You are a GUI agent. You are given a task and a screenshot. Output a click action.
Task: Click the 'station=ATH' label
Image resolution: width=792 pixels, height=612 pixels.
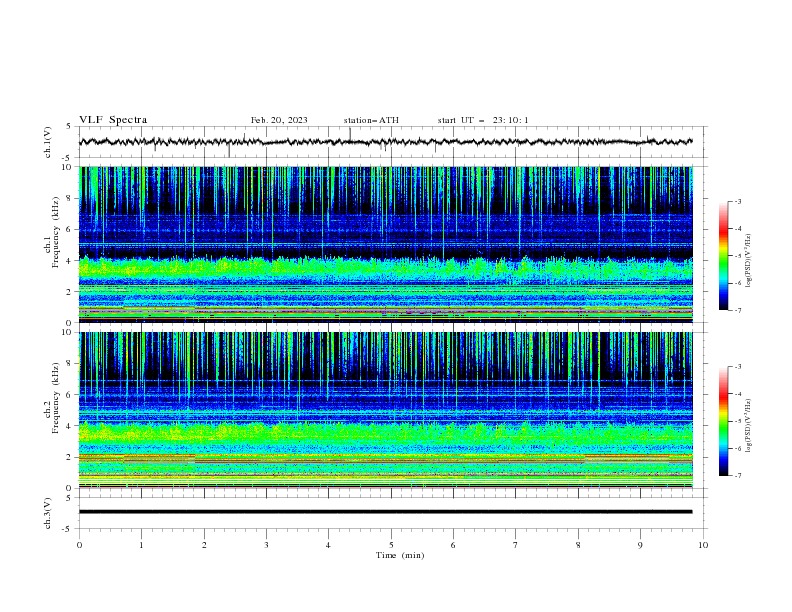[371, 120]
